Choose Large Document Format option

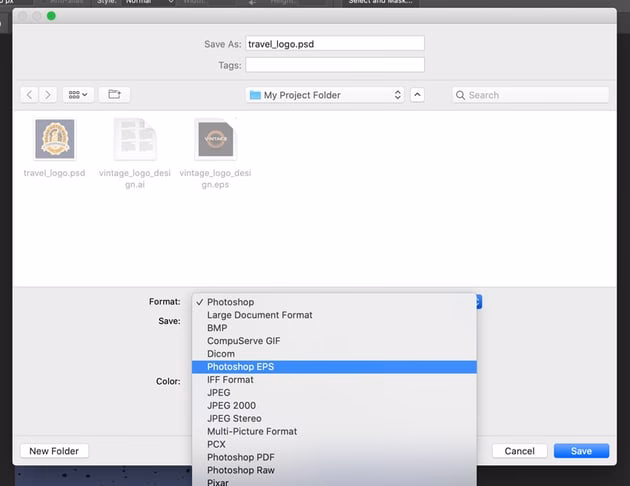click(x=259, y=315)
